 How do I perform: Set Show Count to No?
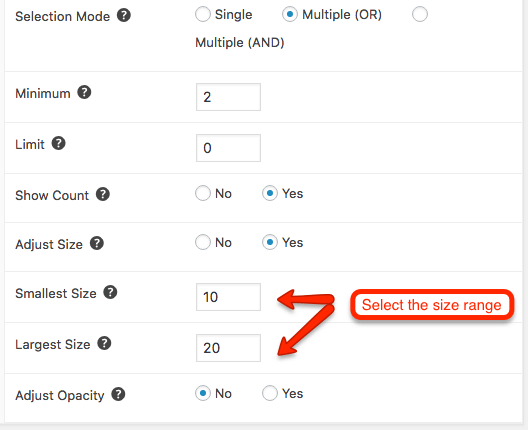click(203, 193)
